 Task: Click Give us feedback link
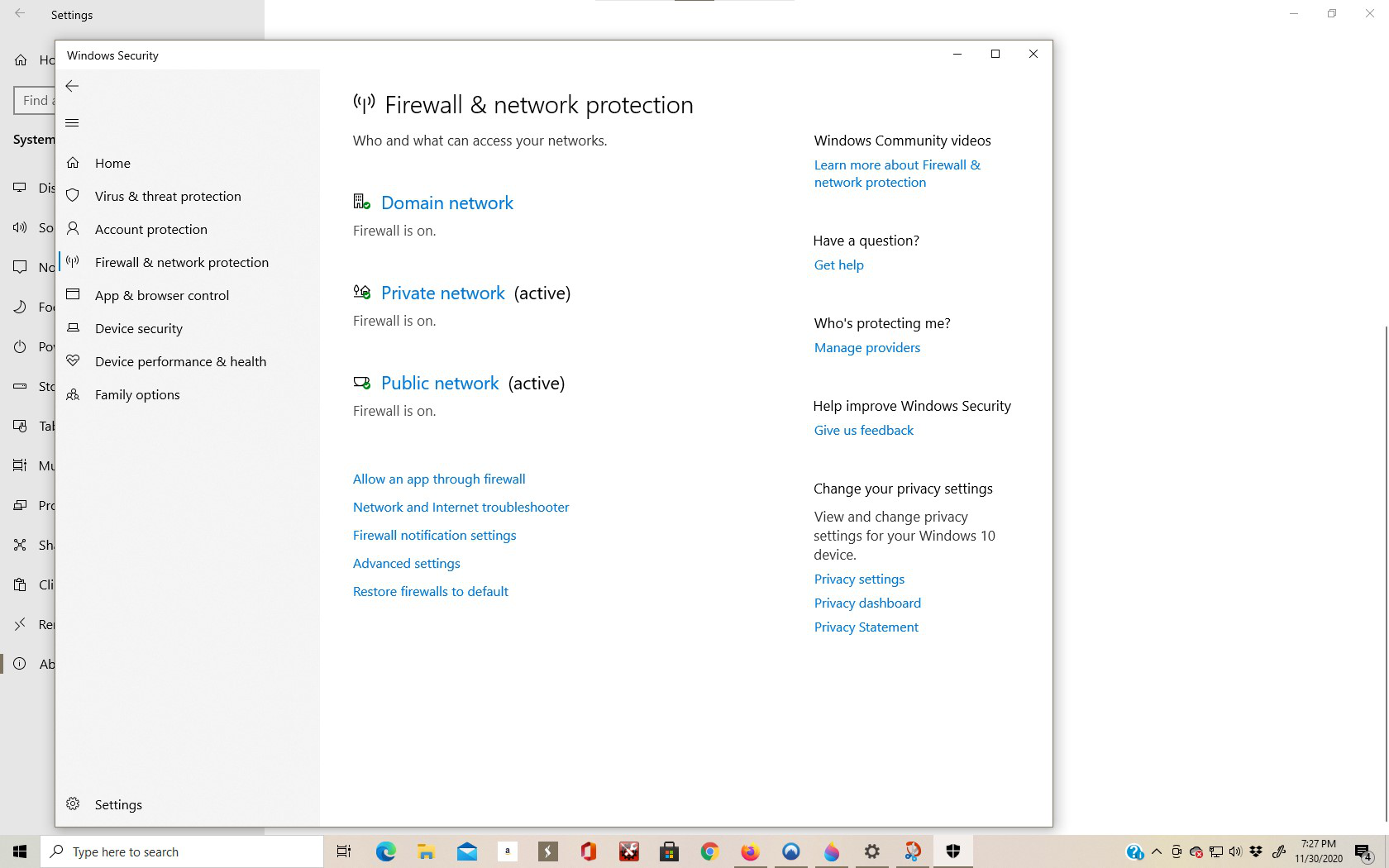pyautogui.click(x=864, y=430)
